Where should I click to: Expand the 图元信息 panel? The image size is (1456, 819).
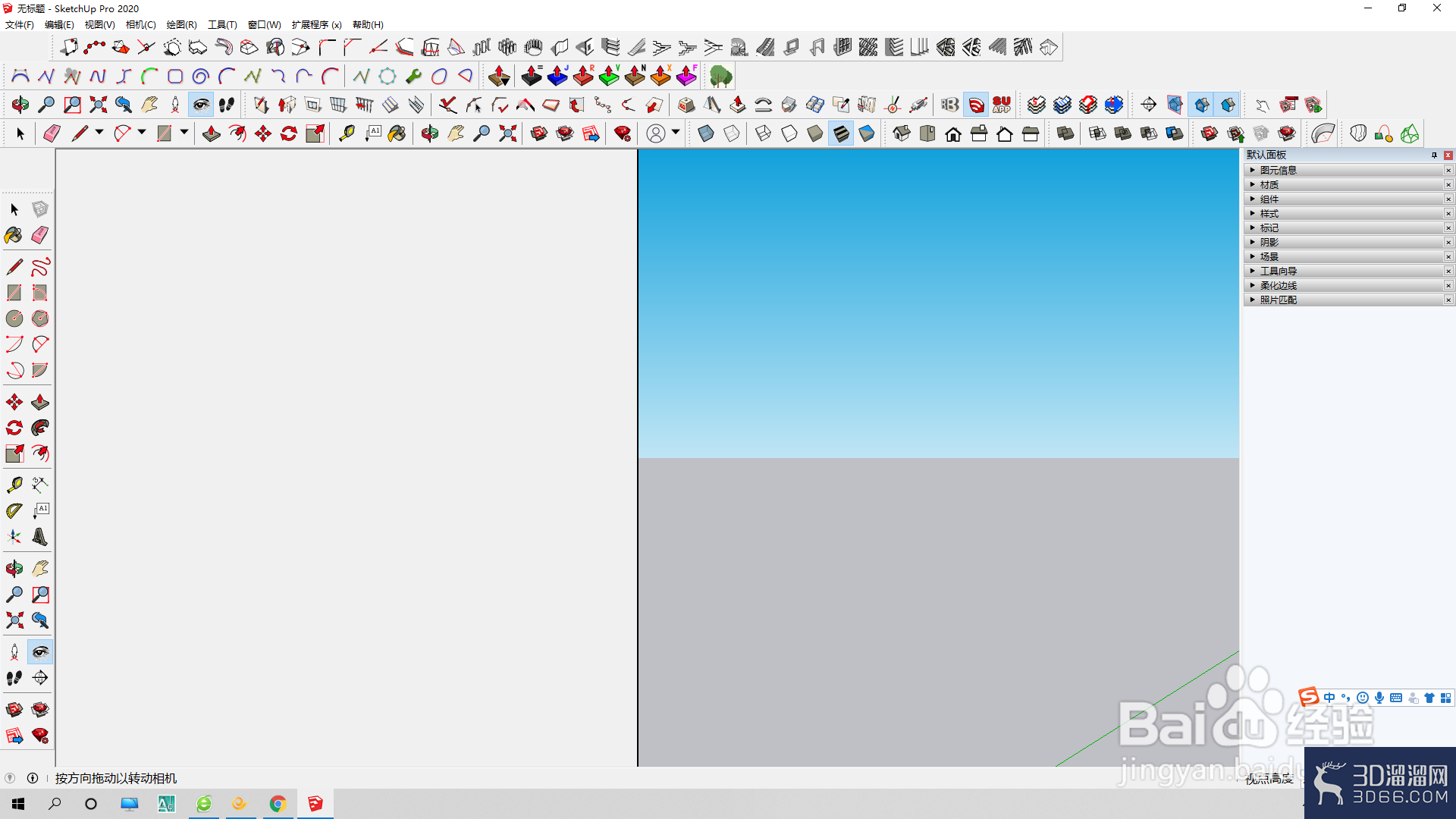coord(1348,171)
